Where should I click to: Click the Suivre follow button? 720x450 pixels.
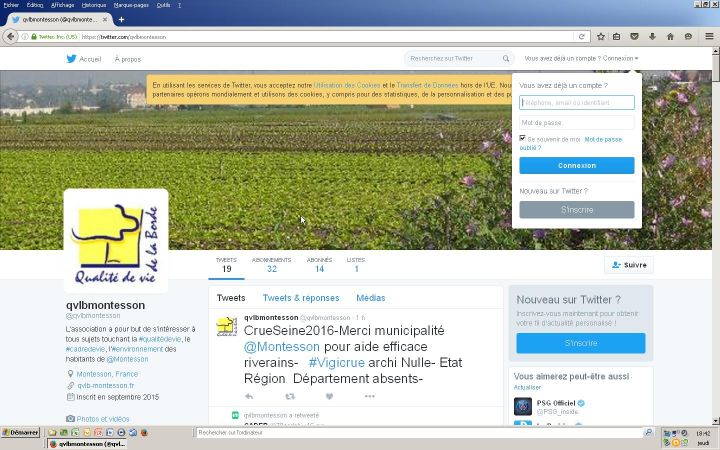coord(629,265)
